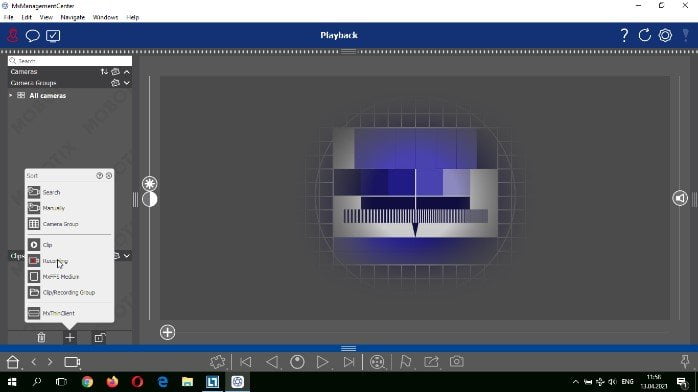Open the help question mark in header
Viewport: 698px width, 392px height.
(x=624, y=35)
